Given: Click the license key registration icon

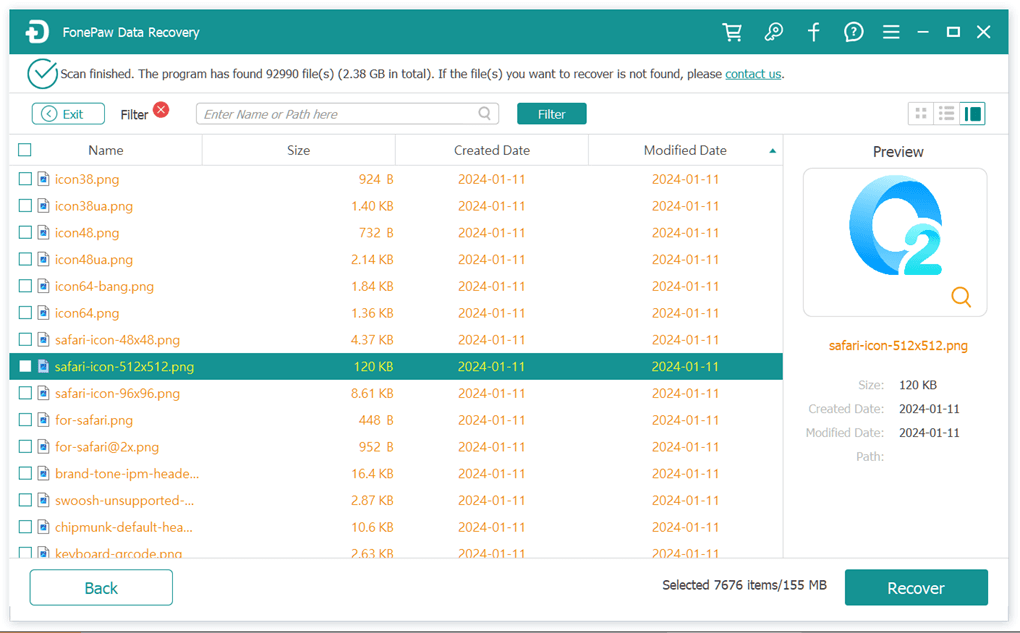Looking at the screenshot, I should point(772,31).
